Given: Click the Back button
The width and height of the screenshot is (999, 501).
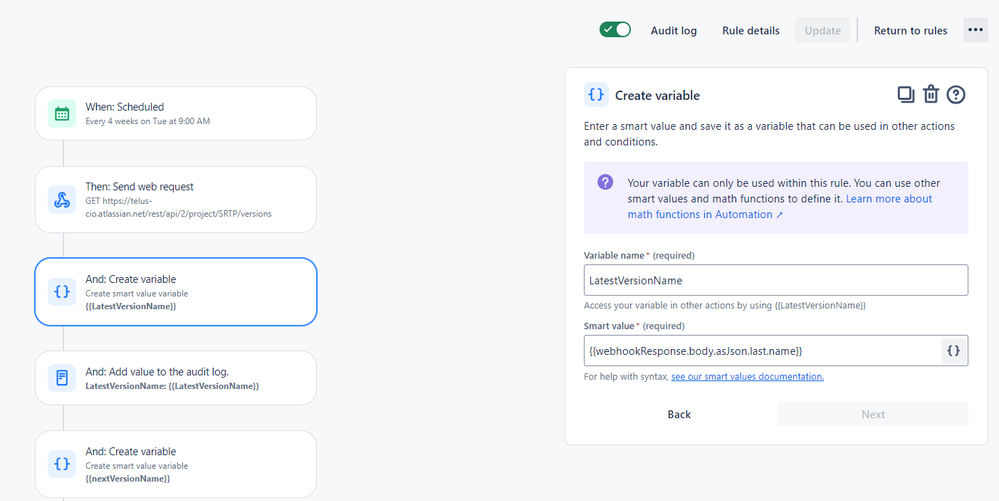Looking at the screenshot, I should [x=679, y=414].
